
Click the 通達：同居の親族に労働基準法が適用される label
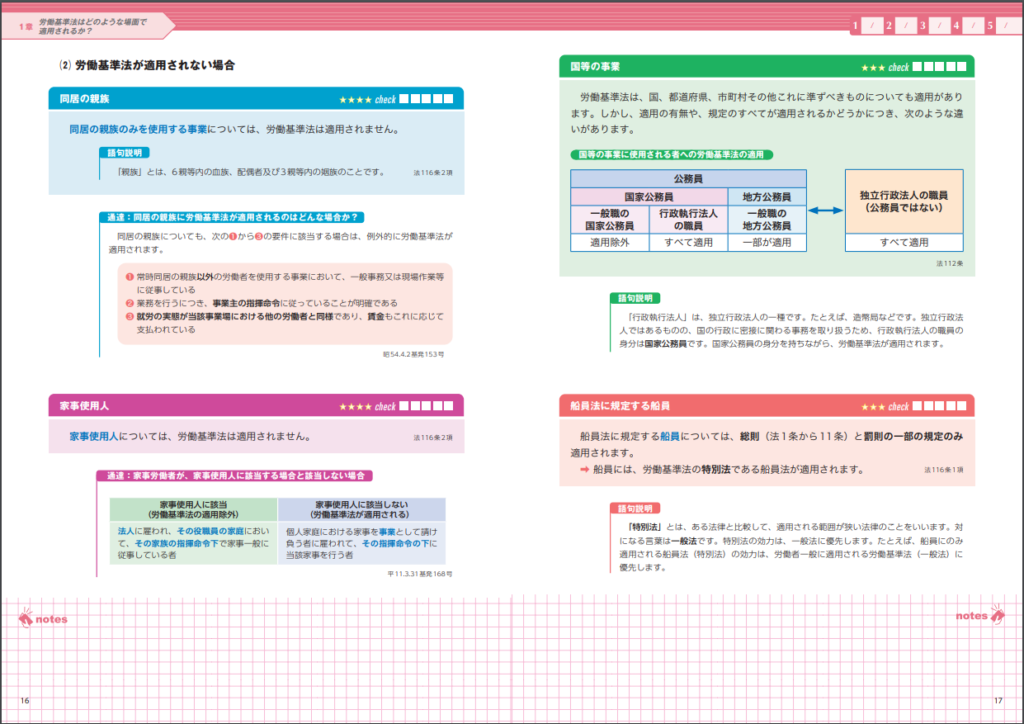click(x=232, y=217)
